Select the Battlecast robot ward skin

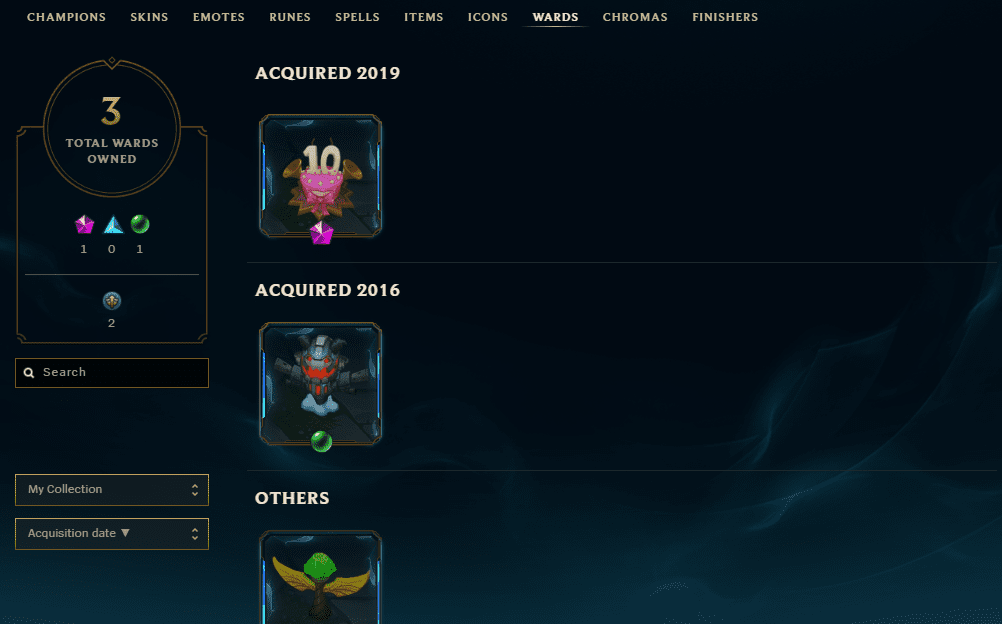click(x=320, y=384)
